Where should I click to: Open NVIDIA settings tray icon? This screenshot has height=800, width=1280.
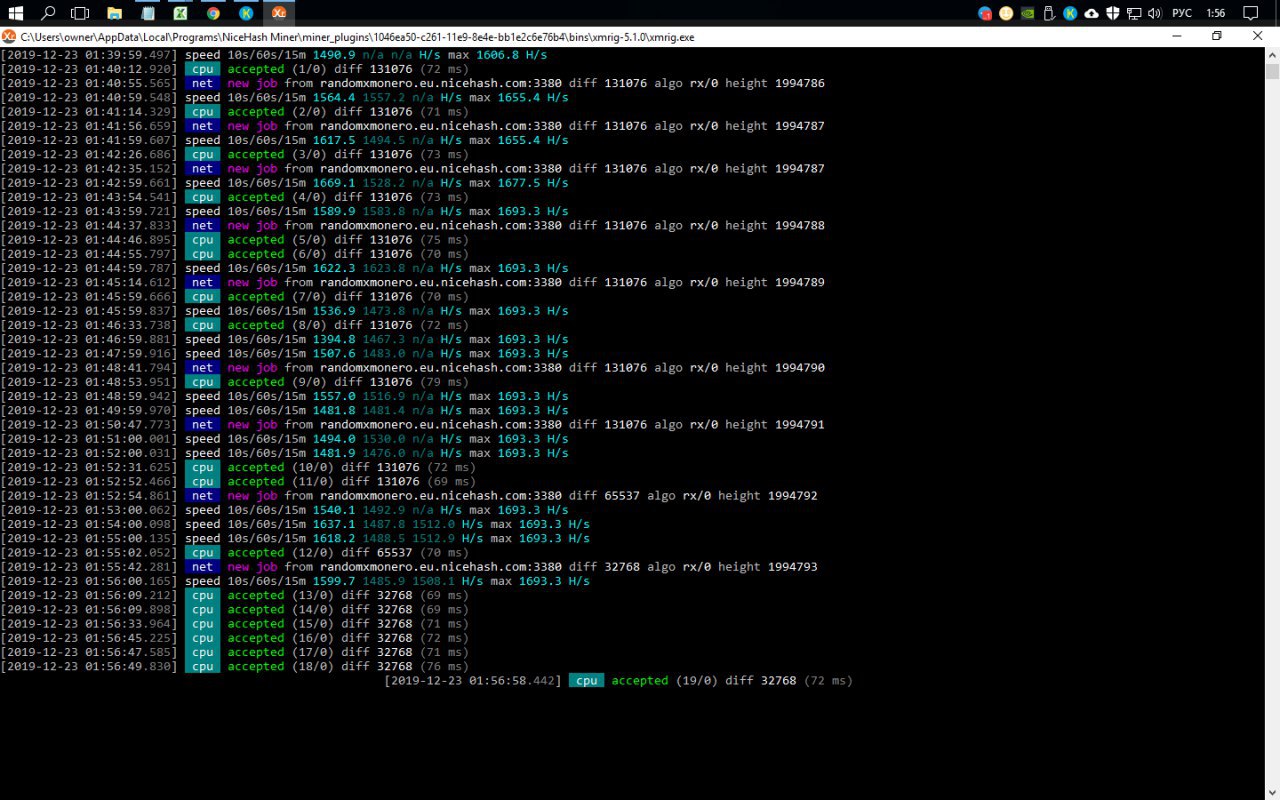[1027, 13]
